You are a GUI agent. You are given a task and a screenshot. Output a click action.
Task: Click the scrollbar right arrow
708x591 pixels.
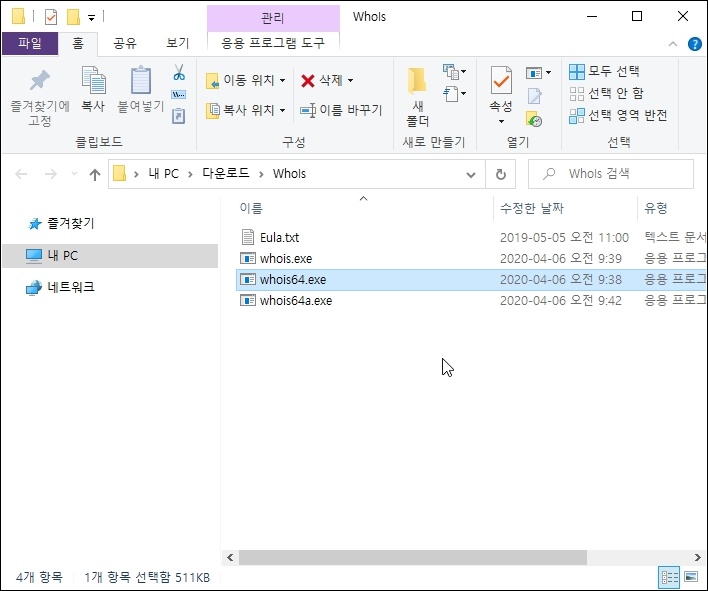coord(697,558)
